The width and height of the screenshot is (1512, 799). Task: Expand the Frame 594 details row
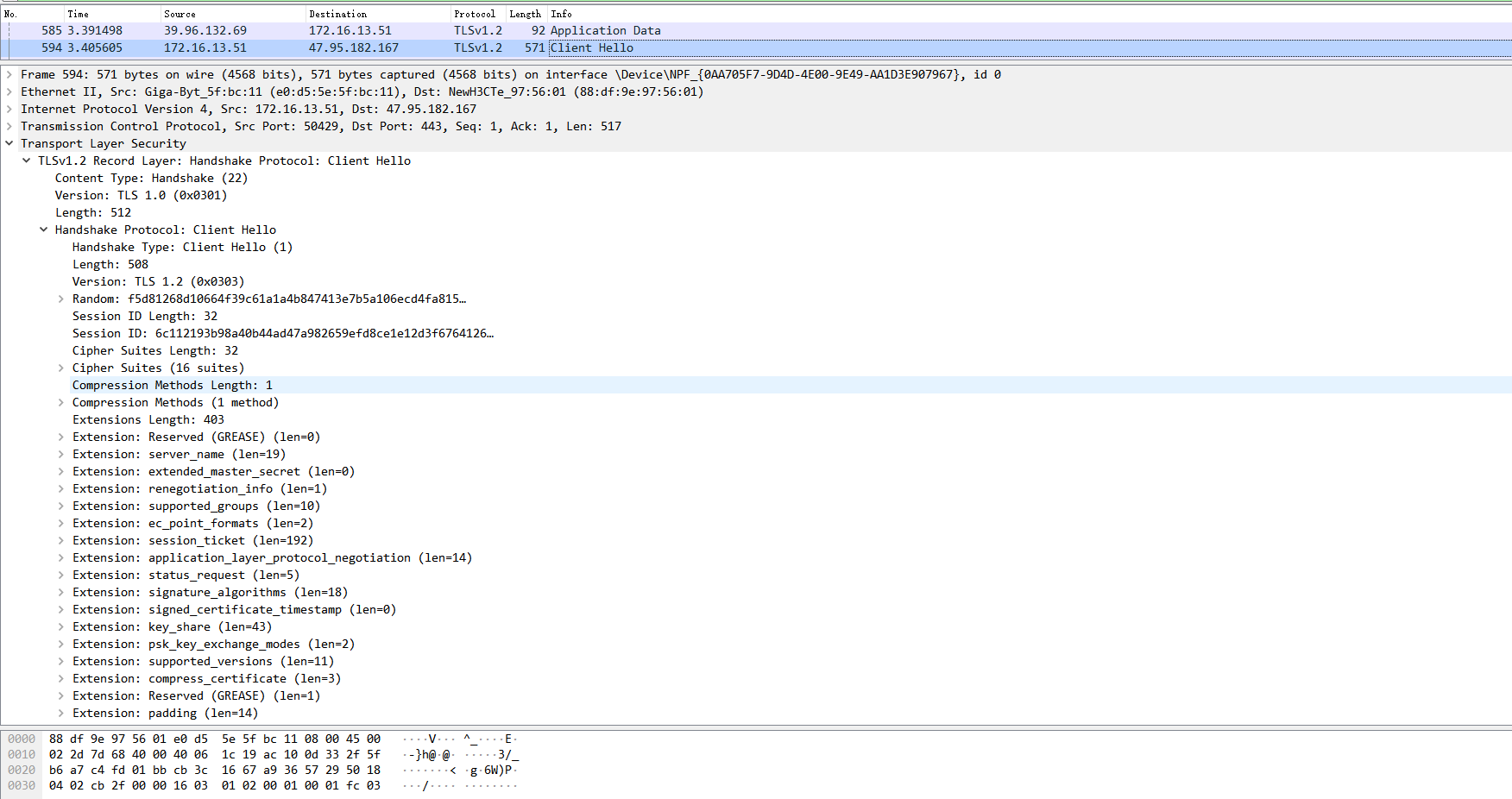(x=9, y=75)
